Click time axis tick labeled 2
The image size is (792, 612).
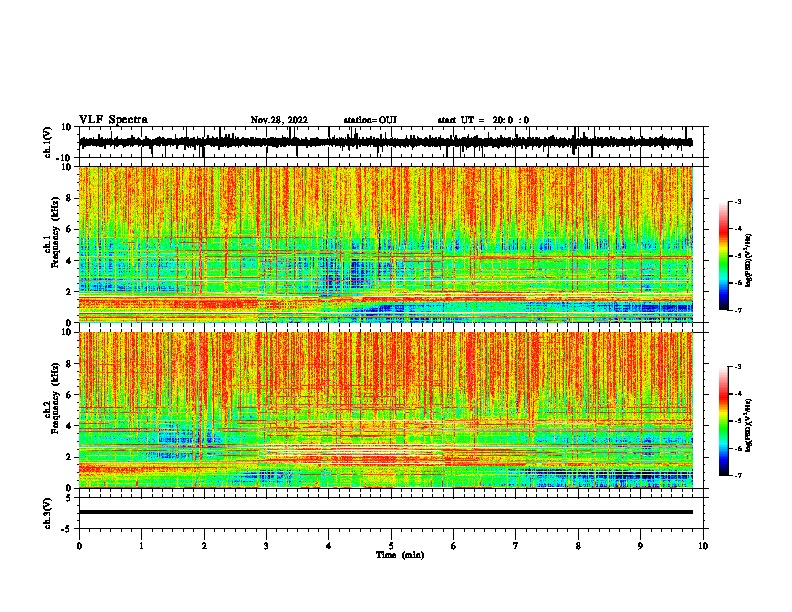coord(204,546)
